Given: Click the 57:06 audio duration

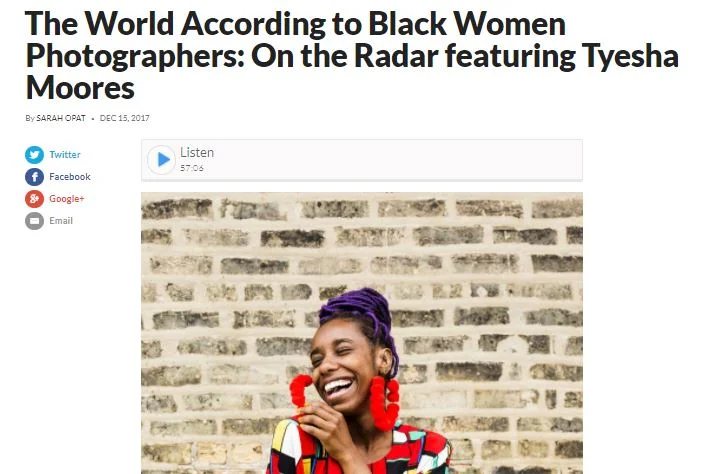Looking at the screenshot, I should coord(192,168).
